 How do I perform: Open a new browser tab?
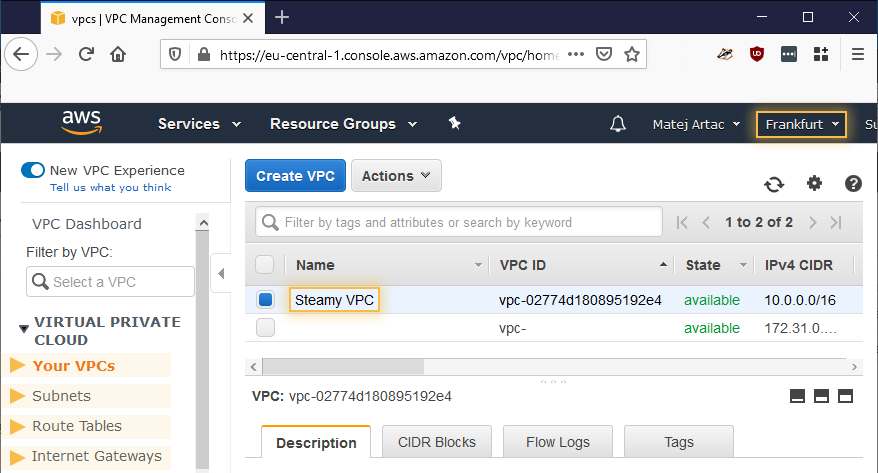coord(282,18)
